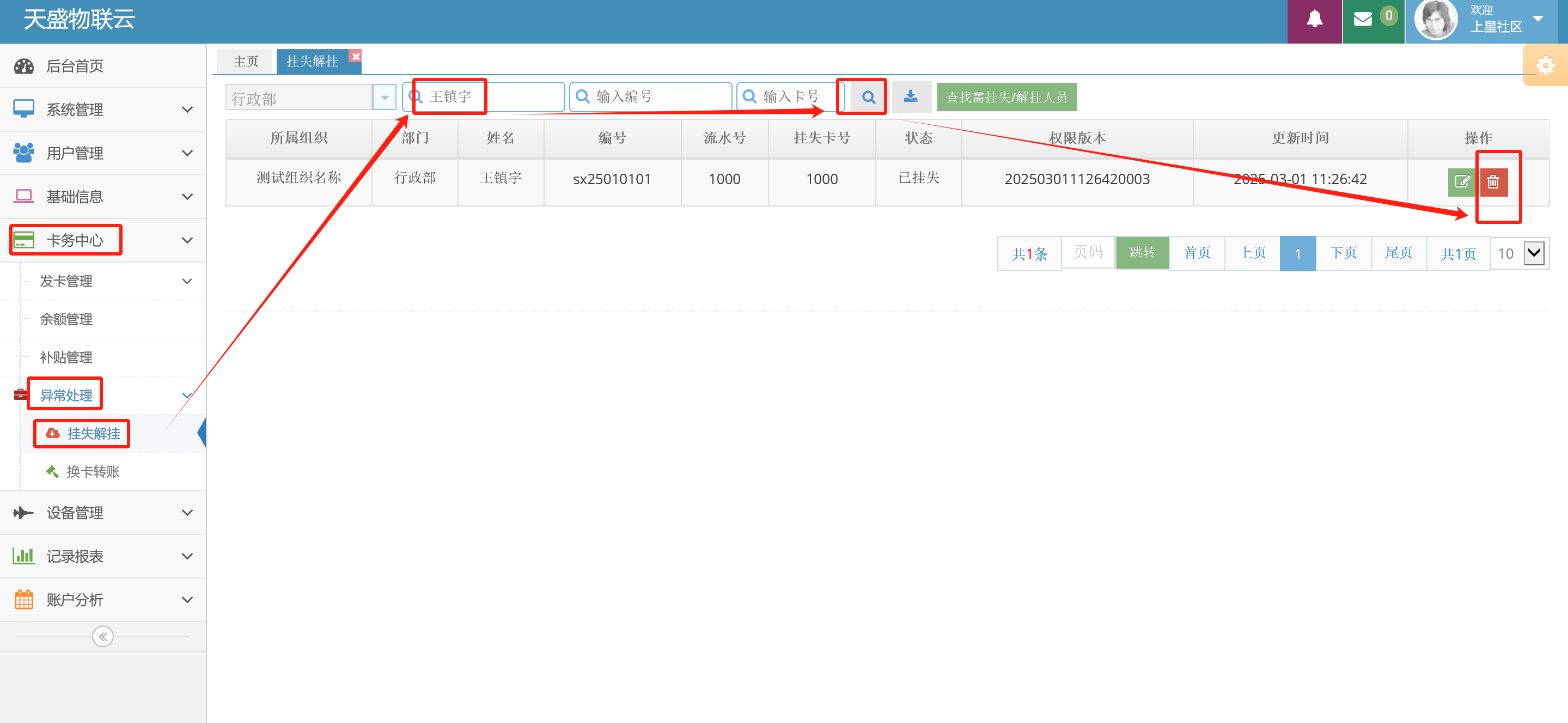The image size is (1568, 723).
Task: Click the download export button
Action: pyautogui.click(x=911, y=97)
